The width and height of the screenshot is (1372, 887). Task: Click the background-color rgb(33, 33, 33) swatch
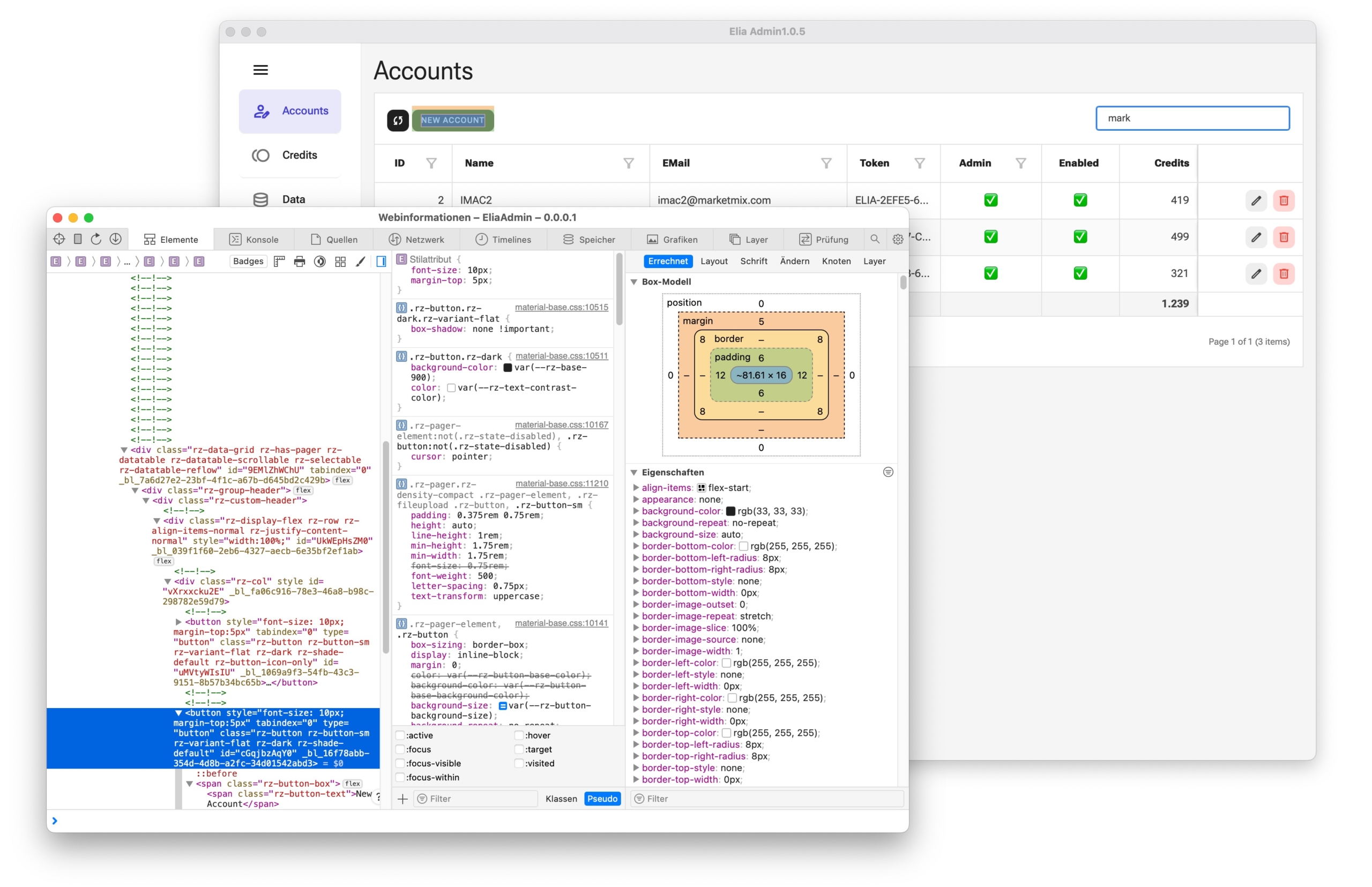click(x=730, y=511)
